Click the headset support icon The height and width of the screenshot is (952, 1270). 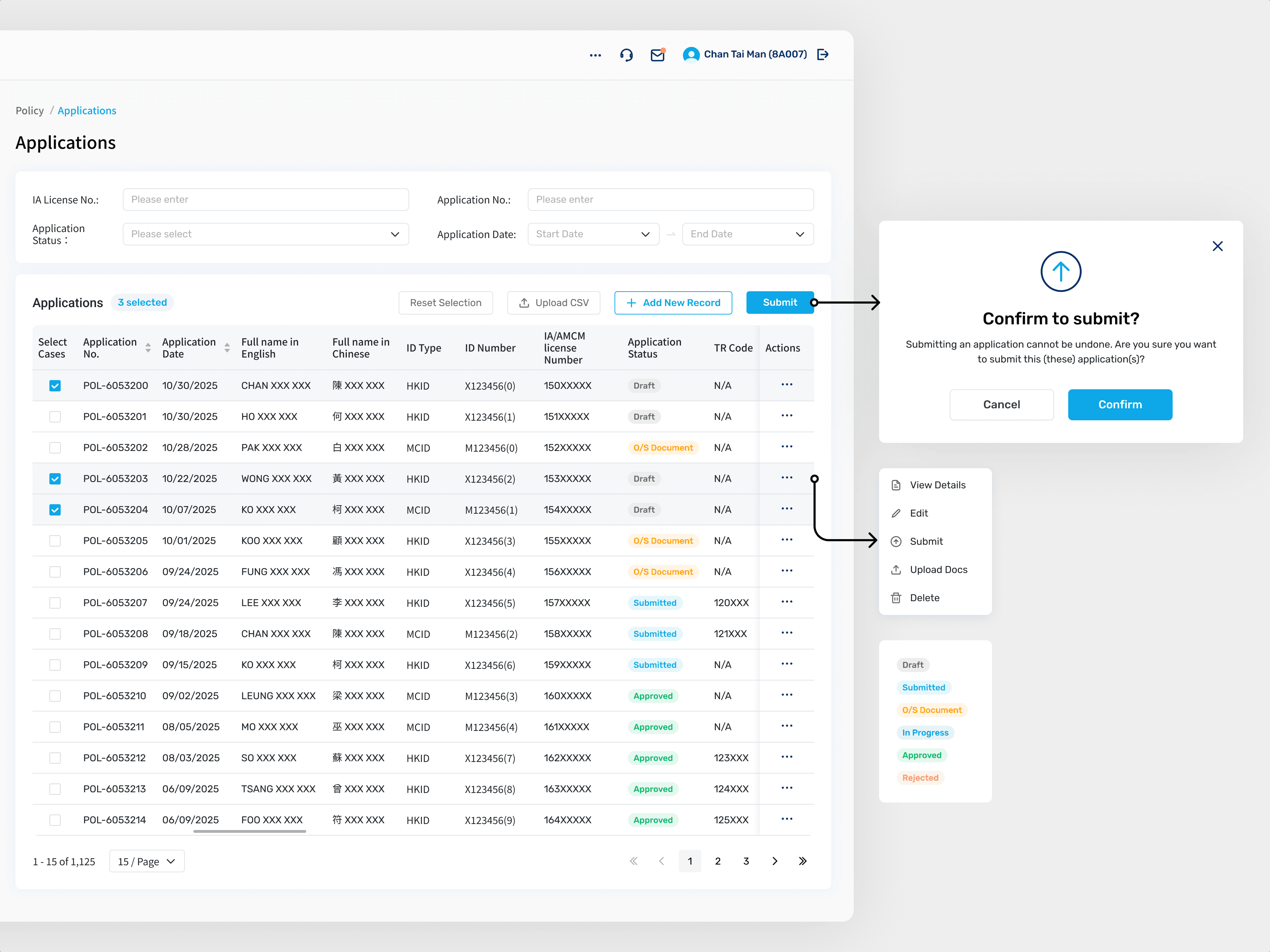(x=627, y=55)
